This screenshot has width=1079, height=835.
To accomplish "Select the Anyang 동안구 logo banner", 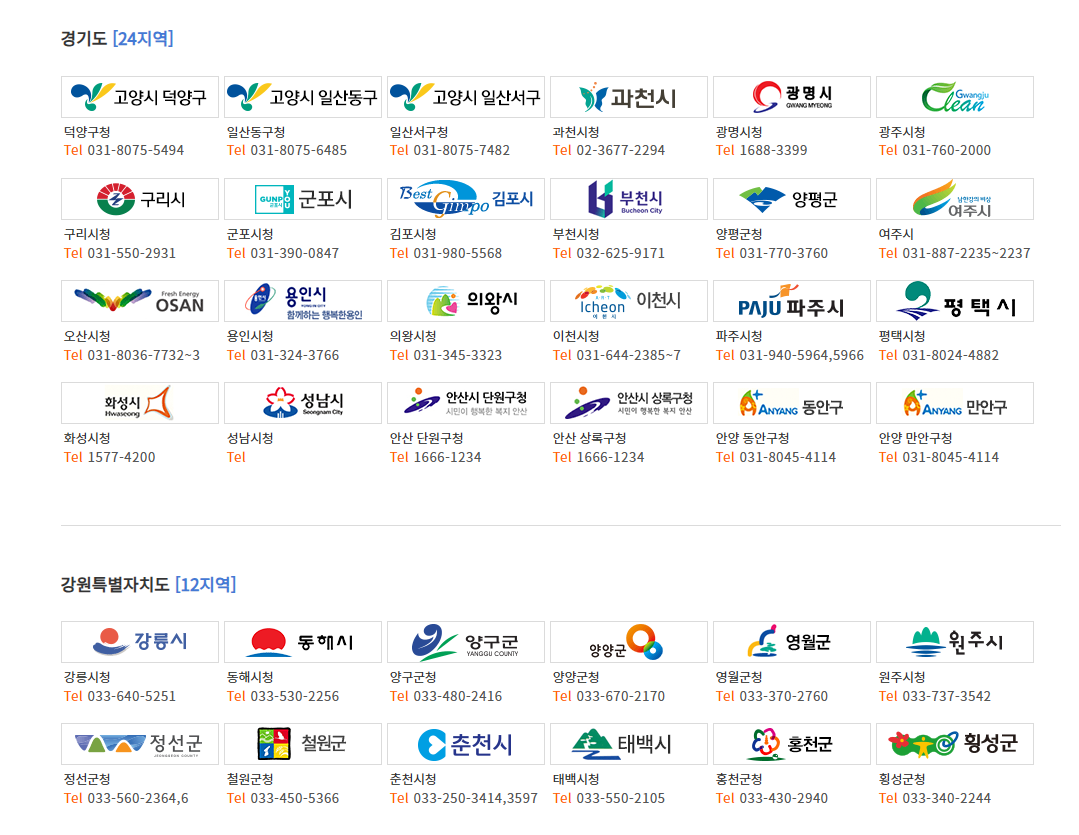I will [x=792, y=403].
